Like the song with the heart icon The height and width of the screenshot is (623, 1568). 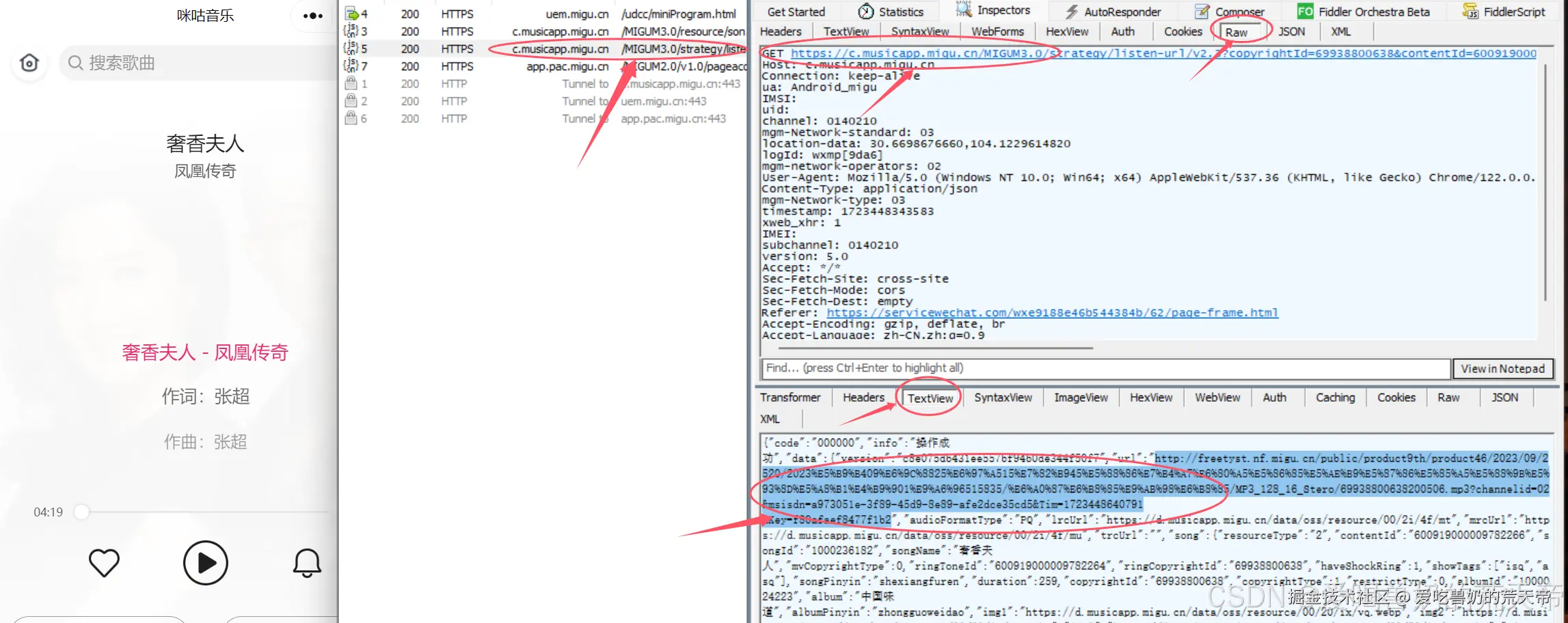104,563
